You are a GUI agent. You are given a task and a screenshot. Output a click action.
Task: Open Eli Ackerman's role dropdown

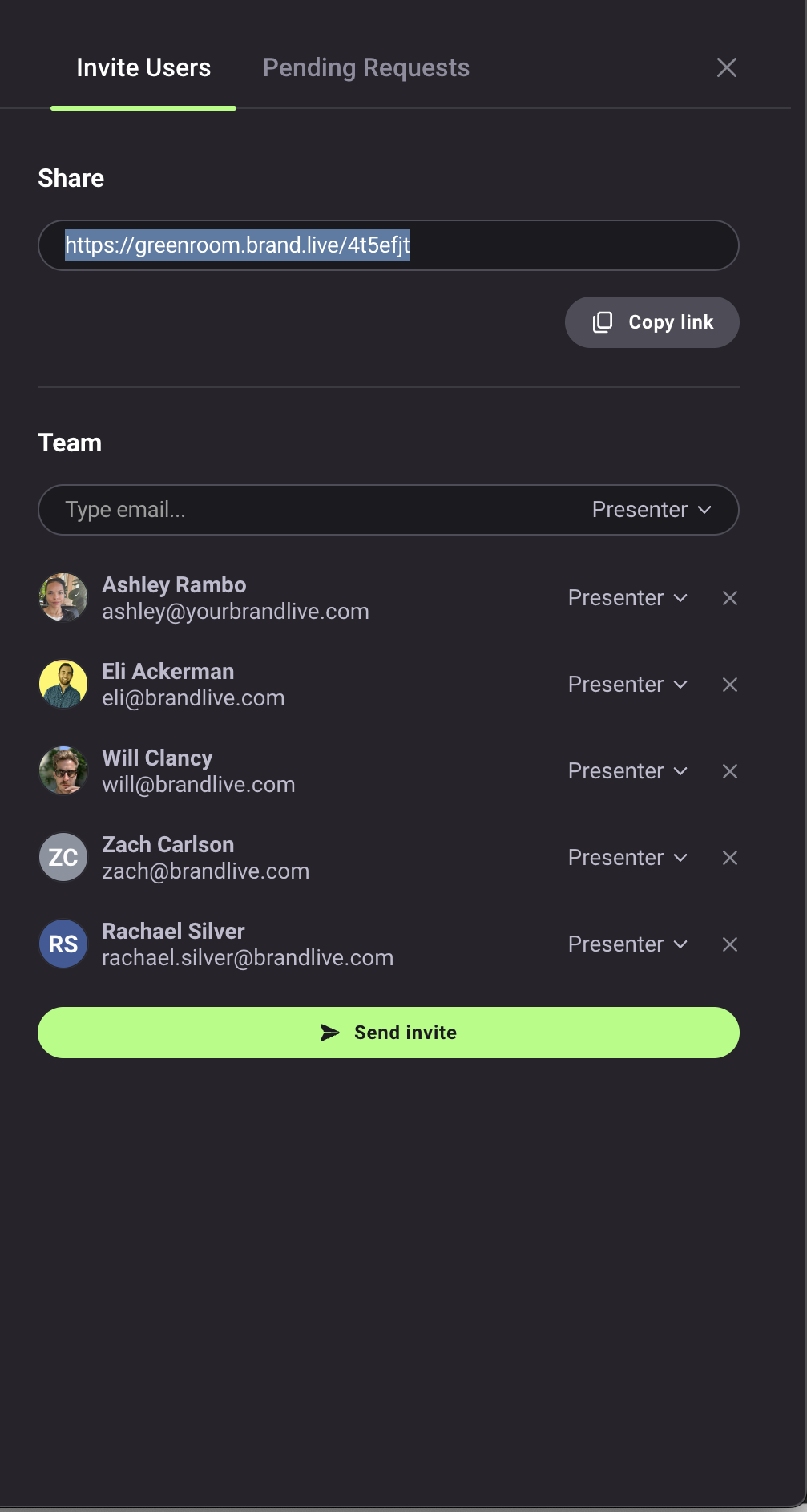(x=627, y=685)
